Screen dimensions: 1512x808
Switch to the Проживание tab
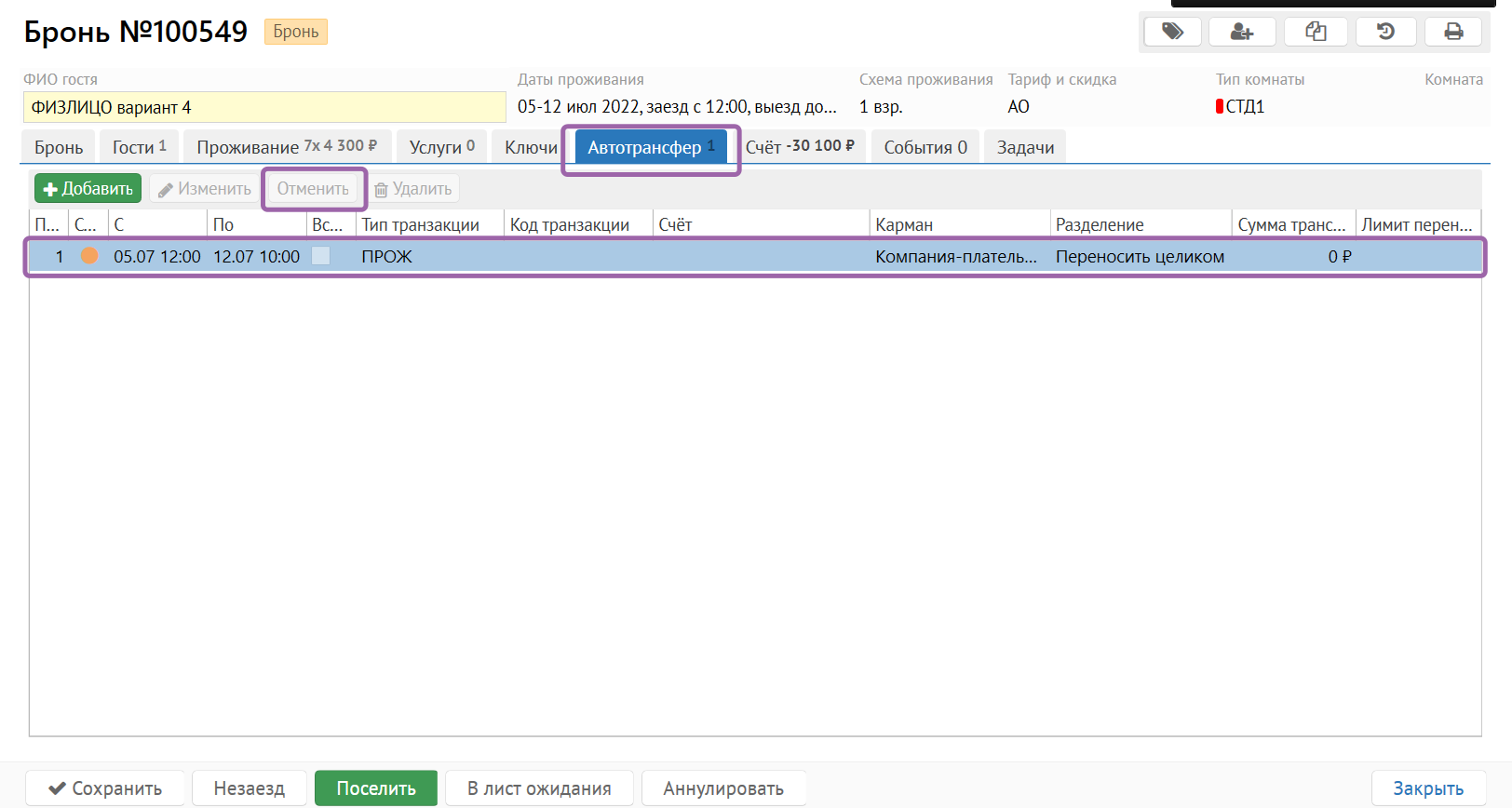[287, 147]
